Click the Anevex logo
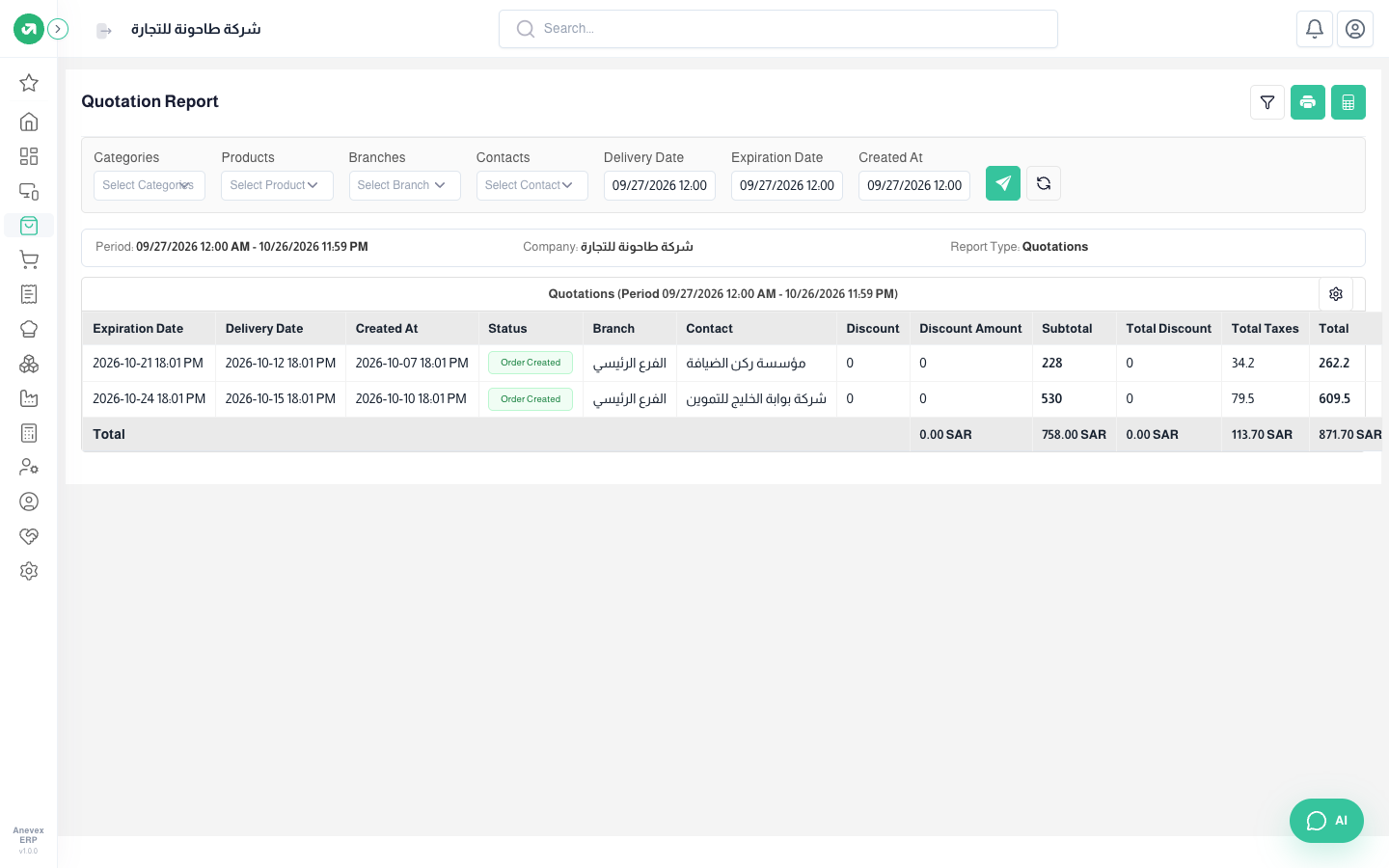The width and height of the screenshot is (1389, 868). click(x=29, y=29)
